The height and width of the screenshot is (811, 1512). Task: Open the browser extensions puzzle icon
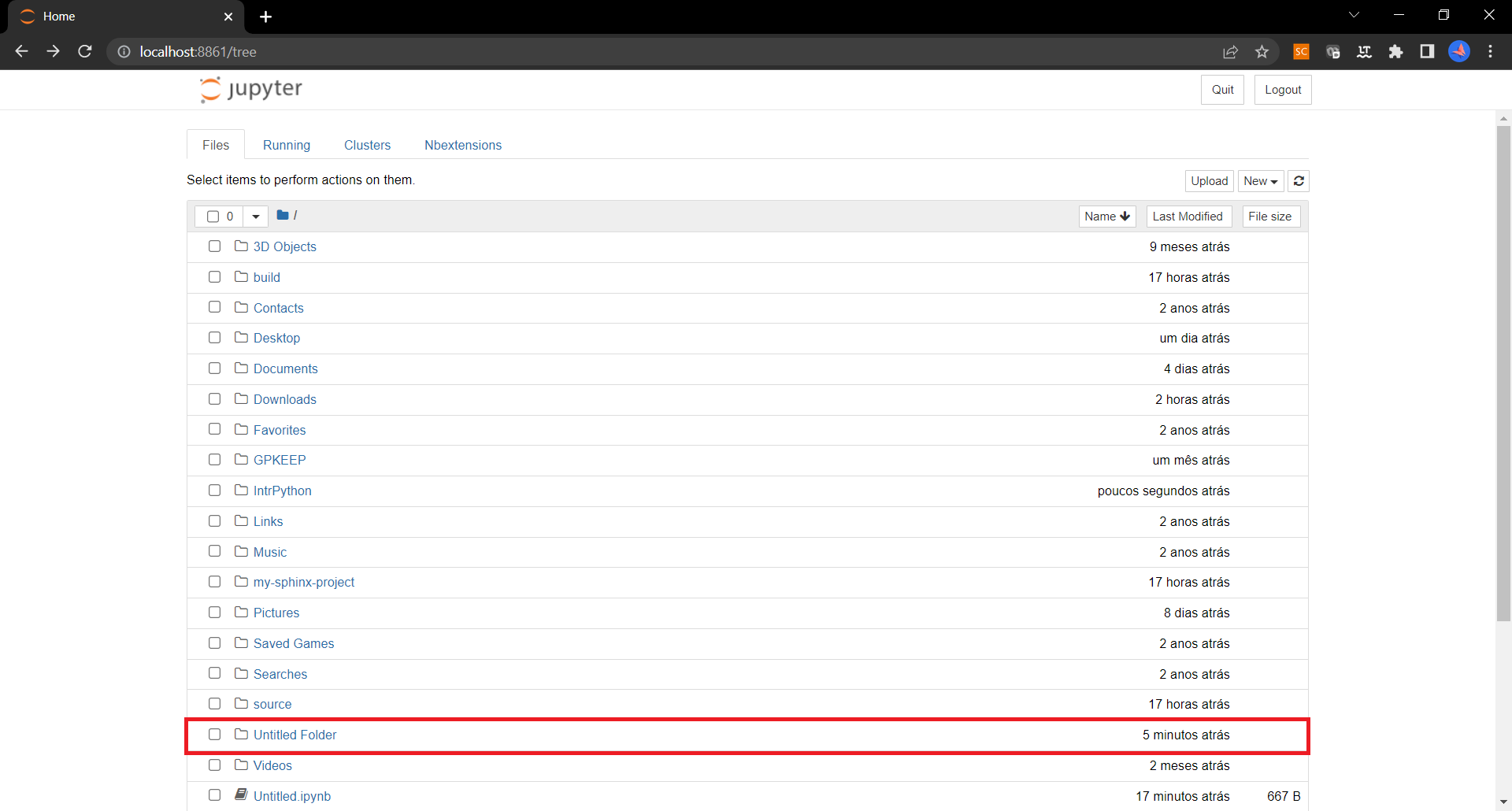[x=1396, y=52]
